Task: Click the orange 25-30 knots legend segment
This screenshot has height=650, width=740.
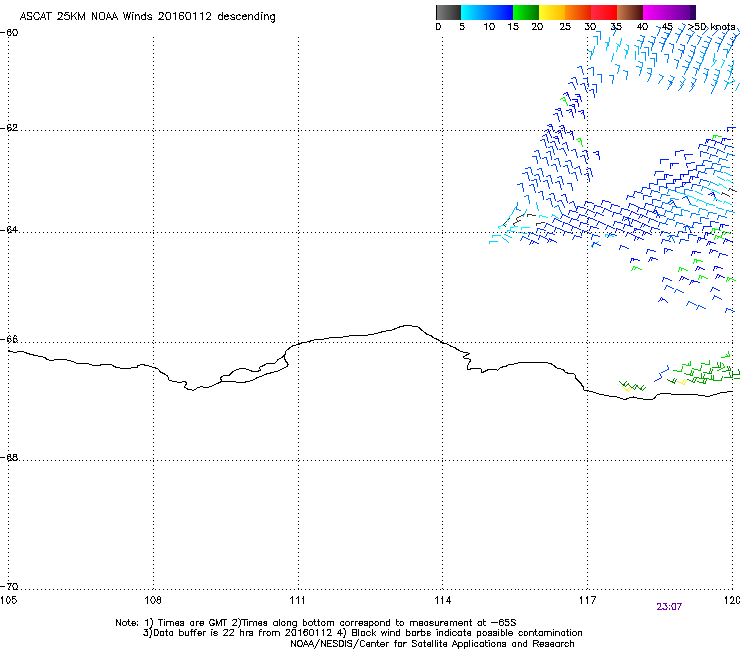Action: pos(578,12)
